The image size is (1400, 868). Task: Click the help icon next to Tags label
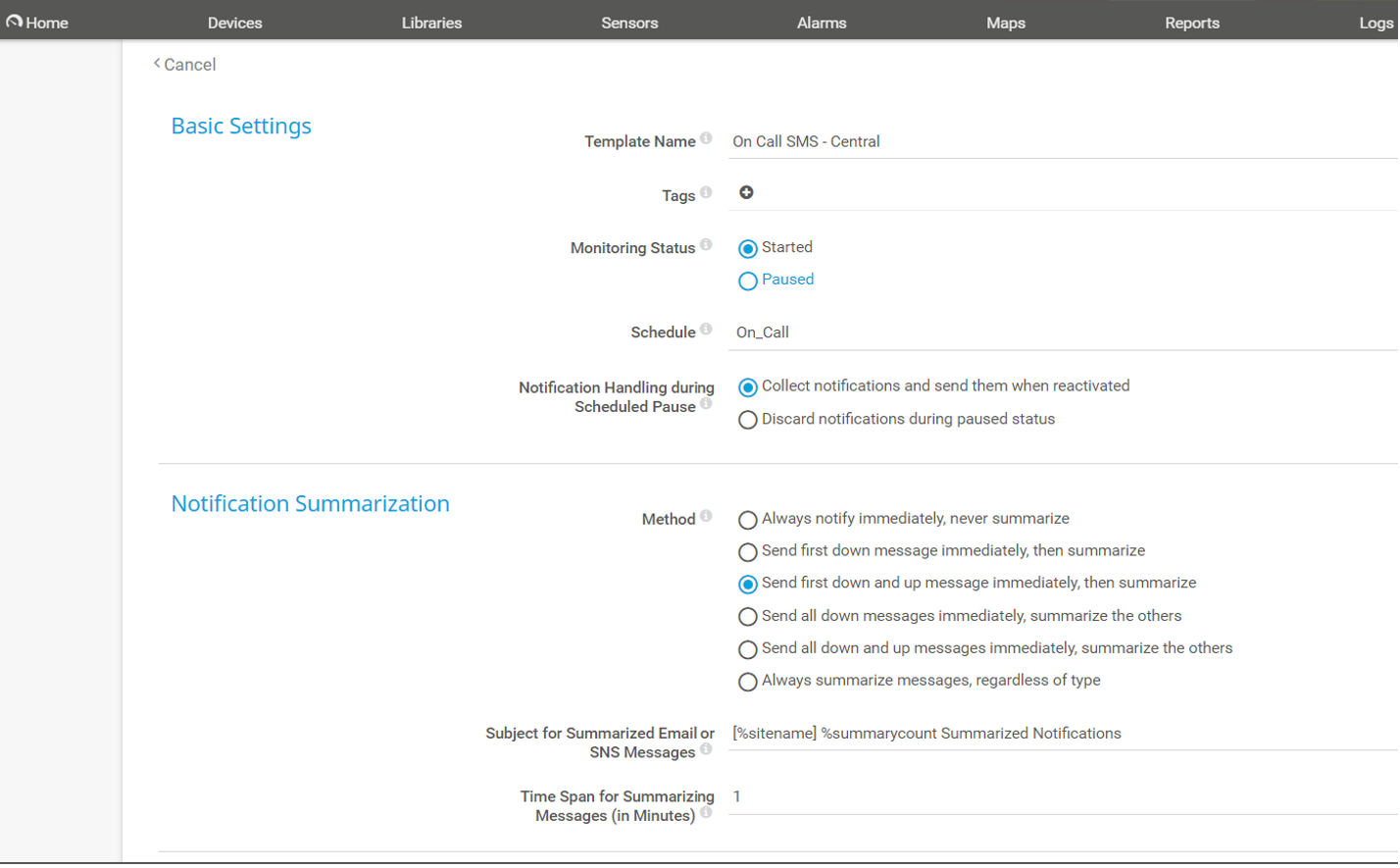(706, 192)
